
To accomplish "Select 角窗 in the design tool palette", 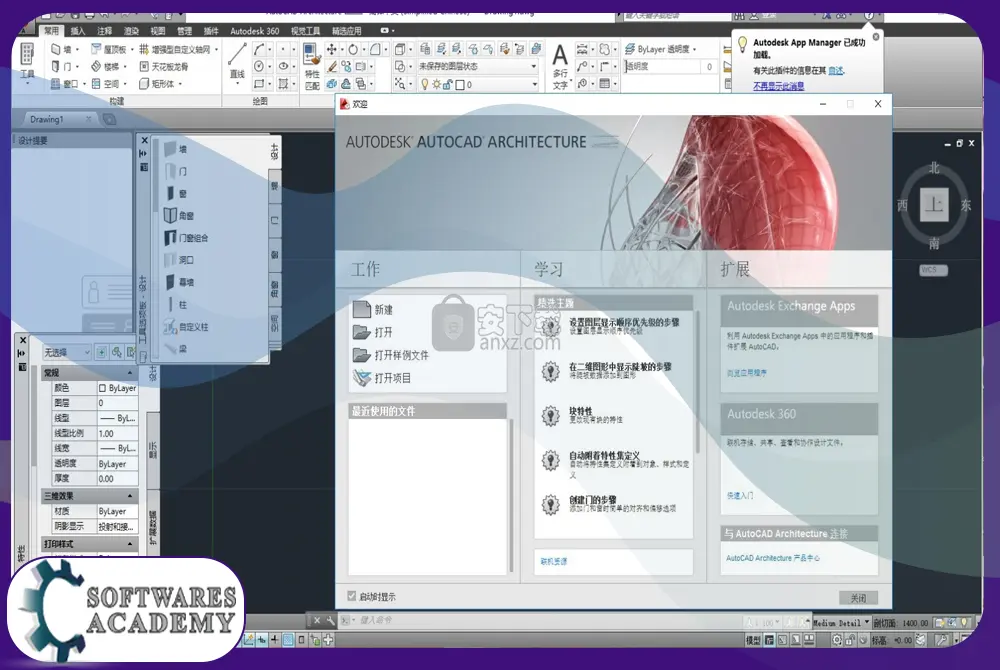I will pos(179,215).
